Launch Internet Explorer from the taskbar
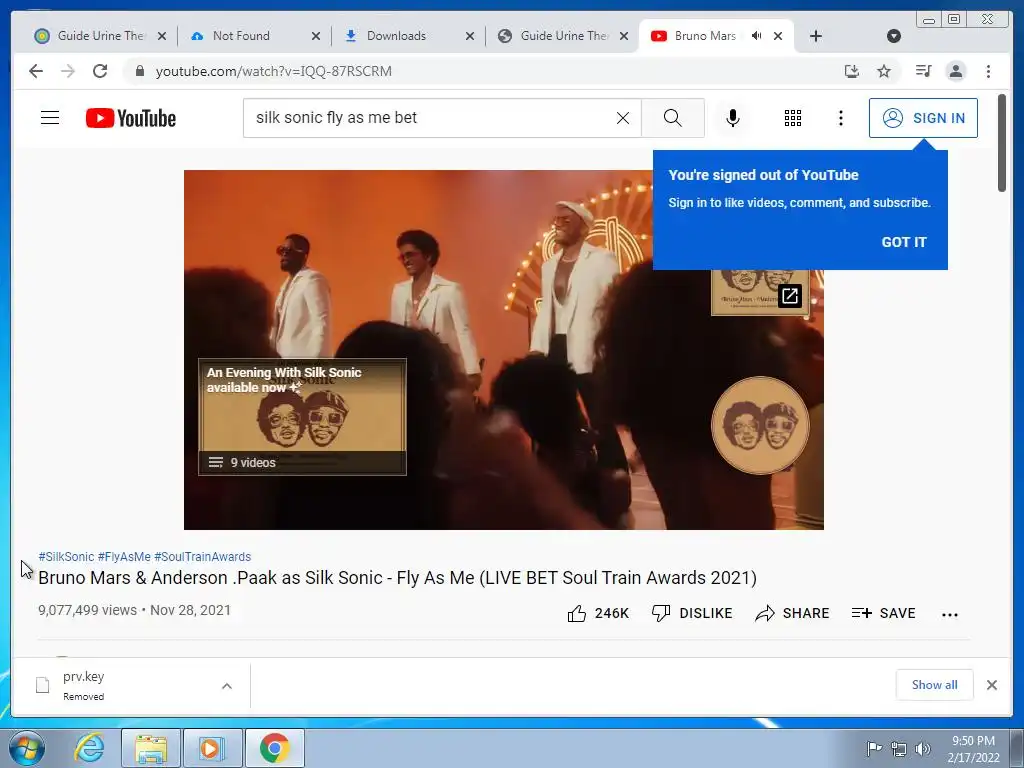This screenshot has width=1024, height=768. pyautogui.click(x=88, y=748)
